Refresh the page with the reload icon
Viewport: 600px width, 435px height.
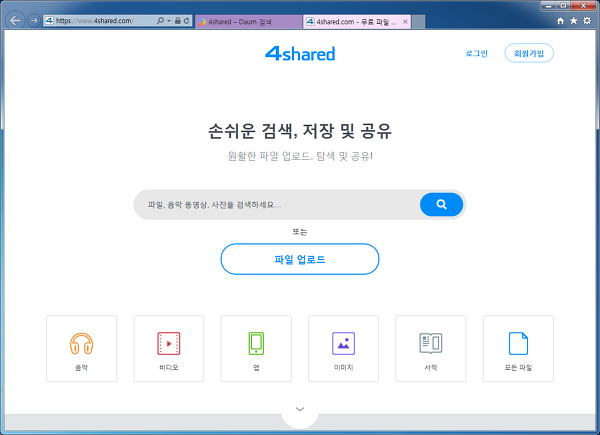pyautogui.click(x=186, y=21)
